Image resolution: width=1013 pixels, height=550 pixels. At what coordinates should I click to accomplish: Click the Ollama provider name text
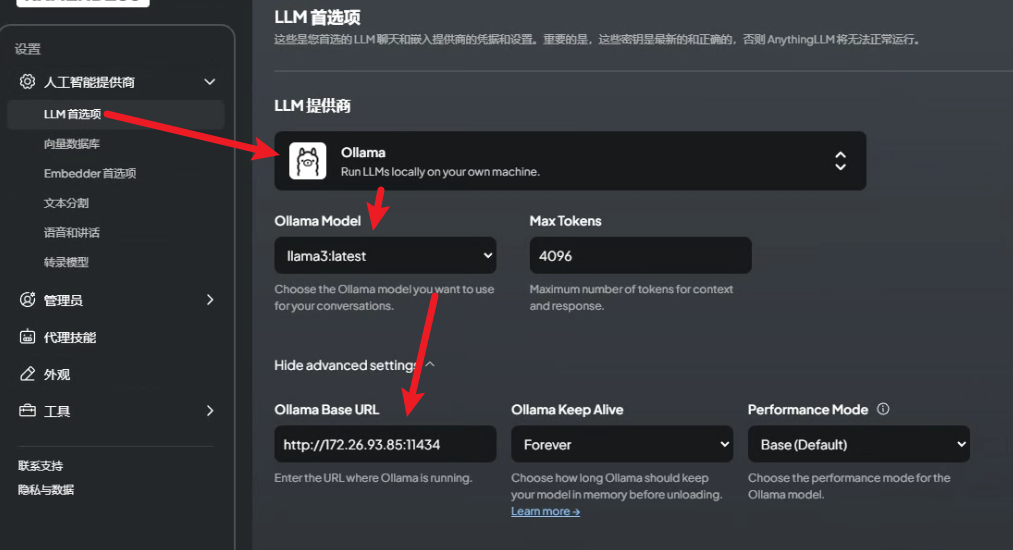363,153
